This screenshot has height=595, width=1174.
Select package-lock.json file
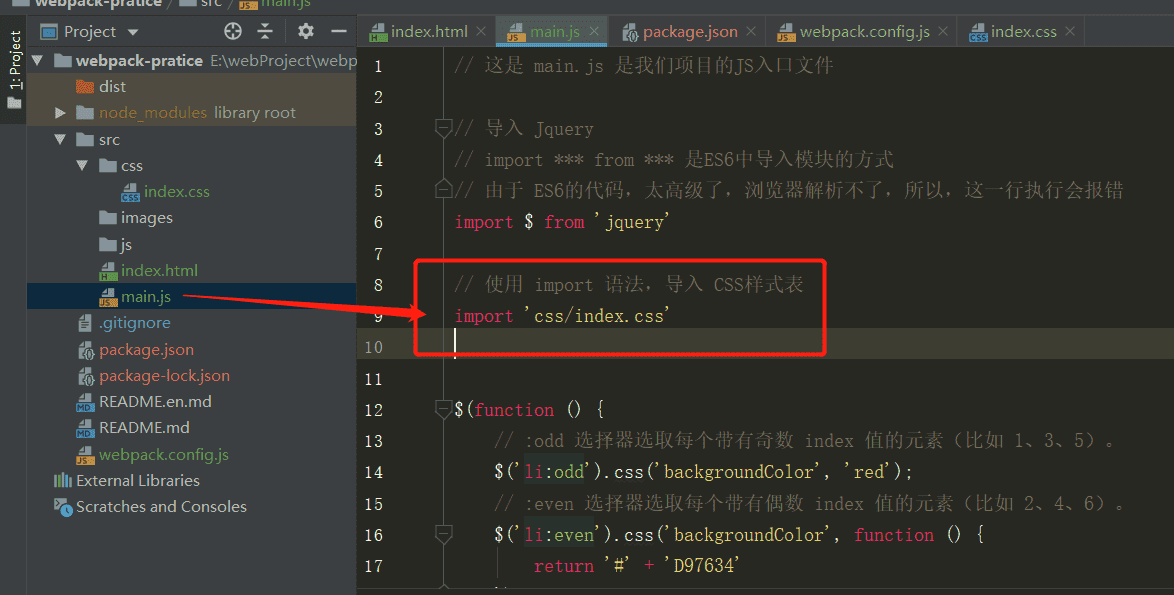tap(153, 376)
